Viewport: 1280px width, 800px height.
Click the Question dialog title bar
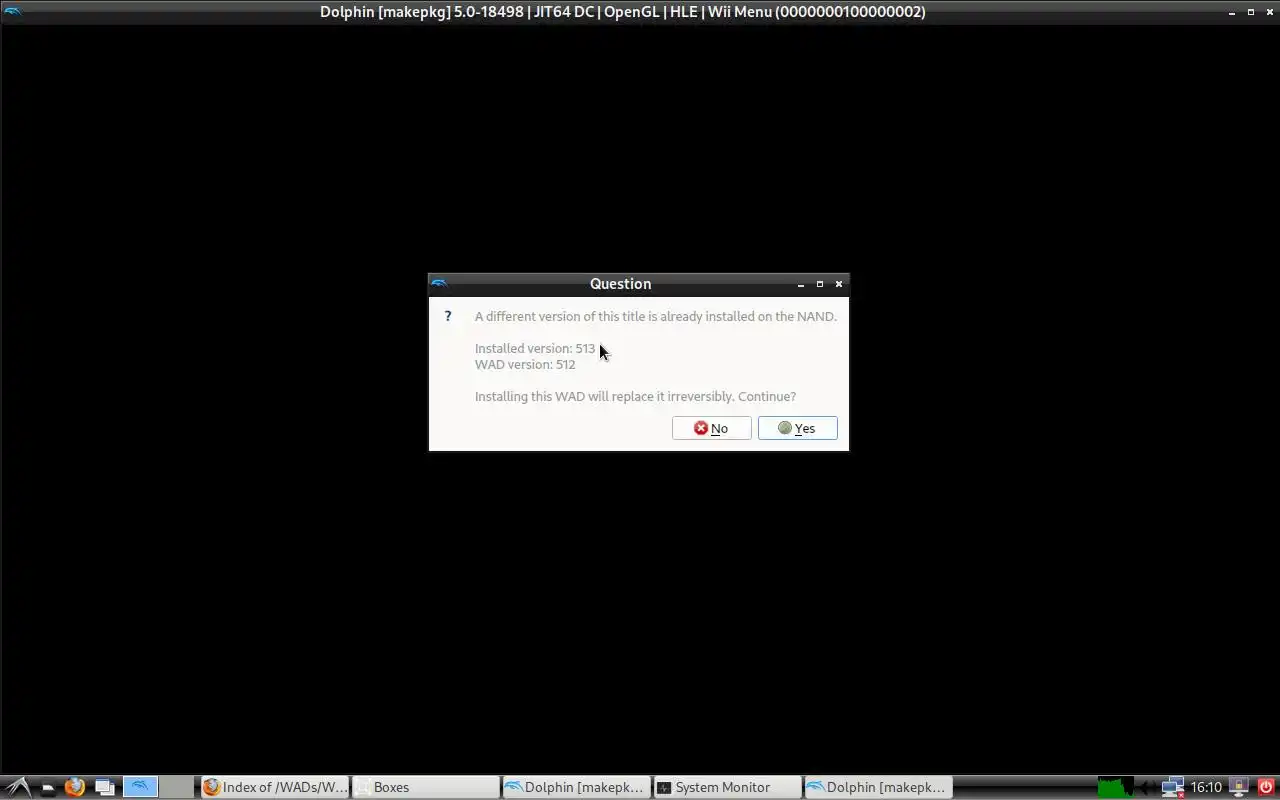point(620,284)
